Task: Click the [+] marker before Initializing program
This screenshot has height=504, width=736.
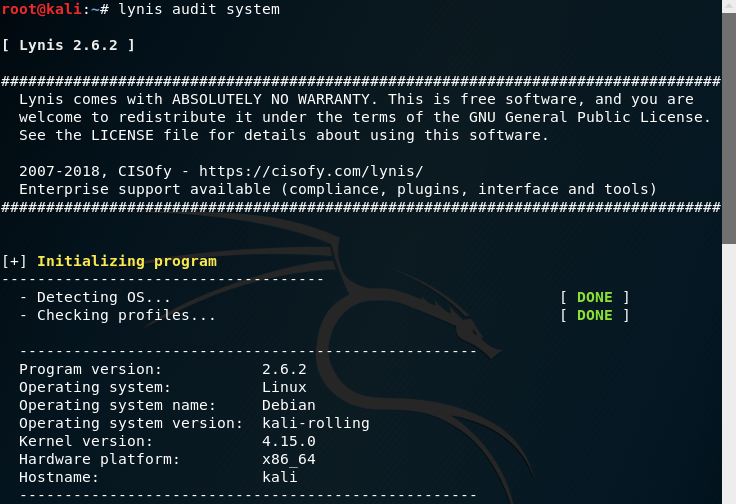Action: pos(14,261)
